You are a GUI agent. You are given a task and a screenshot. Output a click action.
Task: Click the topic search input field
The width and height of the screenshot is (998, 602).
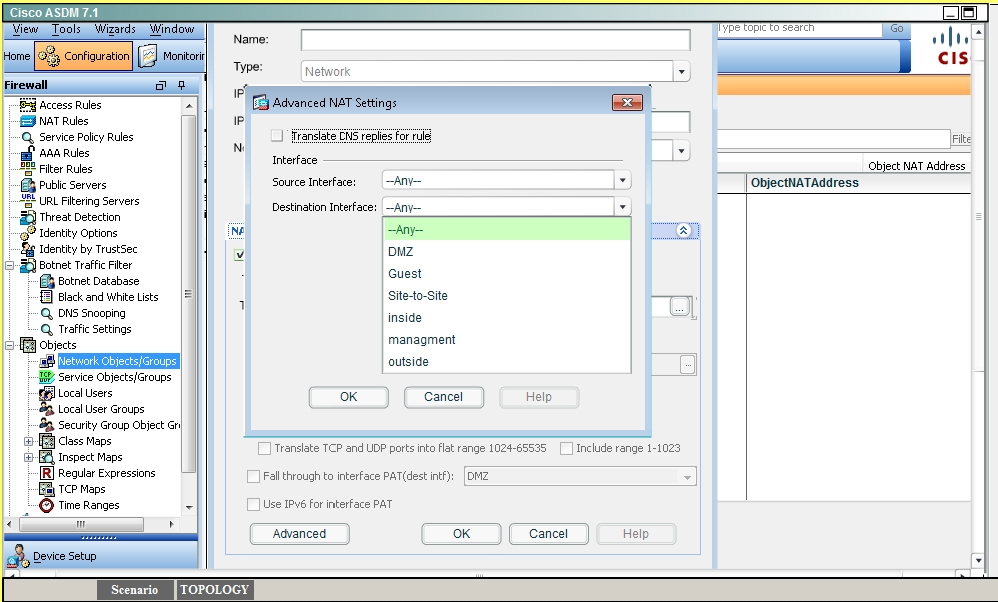[x=799, y=29]
